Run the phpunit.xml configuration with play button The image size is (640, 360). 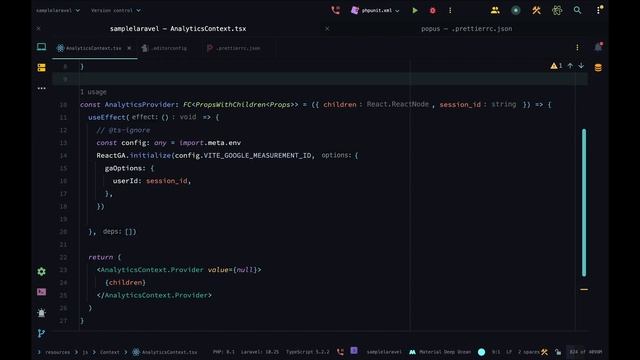415,10
